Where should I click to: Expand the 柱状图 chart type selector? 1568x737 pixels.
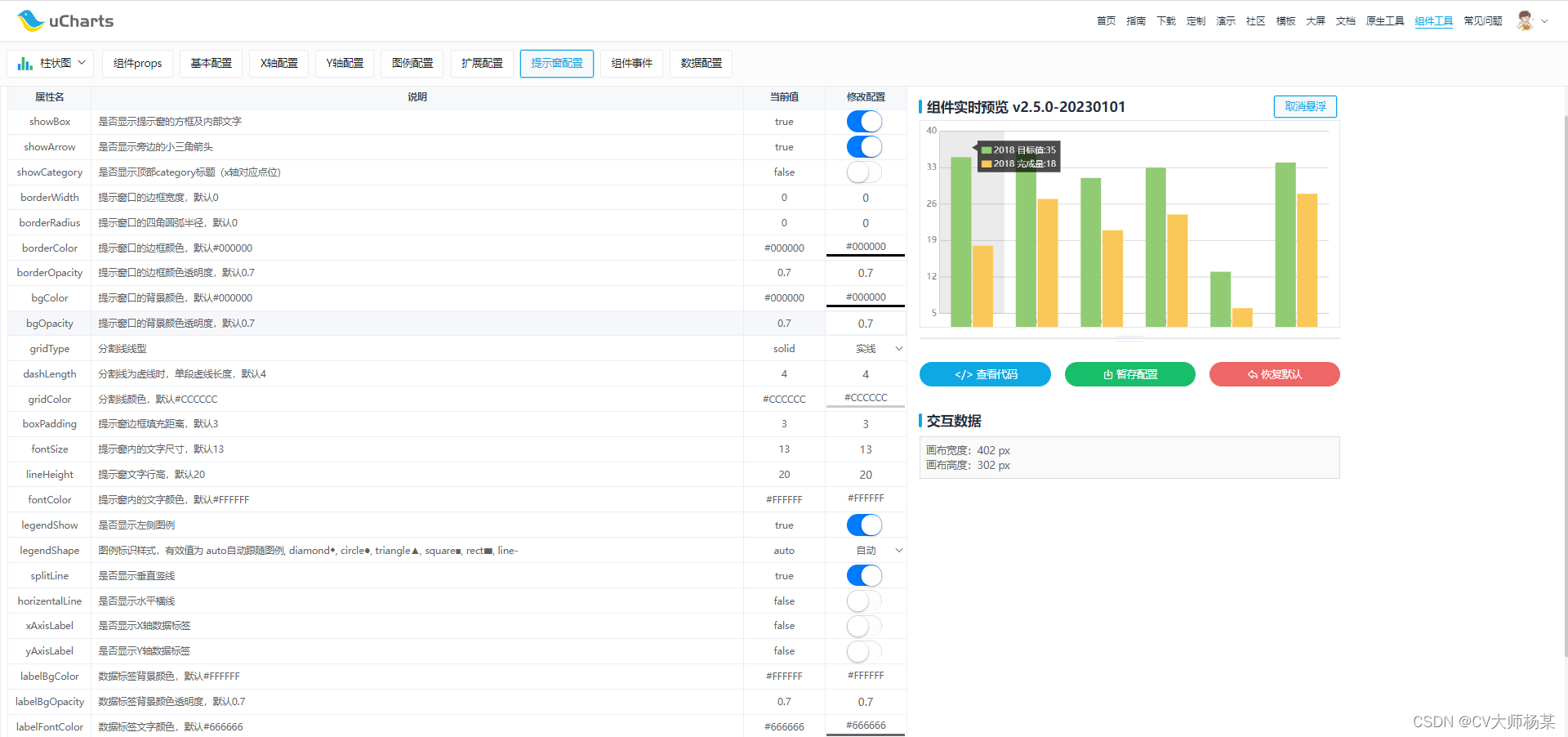(81, 63)
